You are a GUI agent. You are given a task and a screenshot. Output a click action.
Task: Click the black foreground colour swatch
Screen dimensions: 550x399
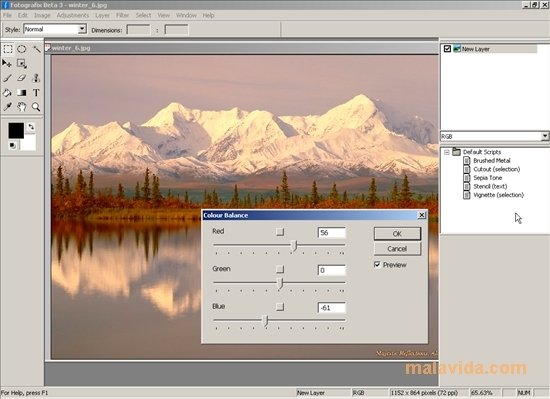(16, 130)
